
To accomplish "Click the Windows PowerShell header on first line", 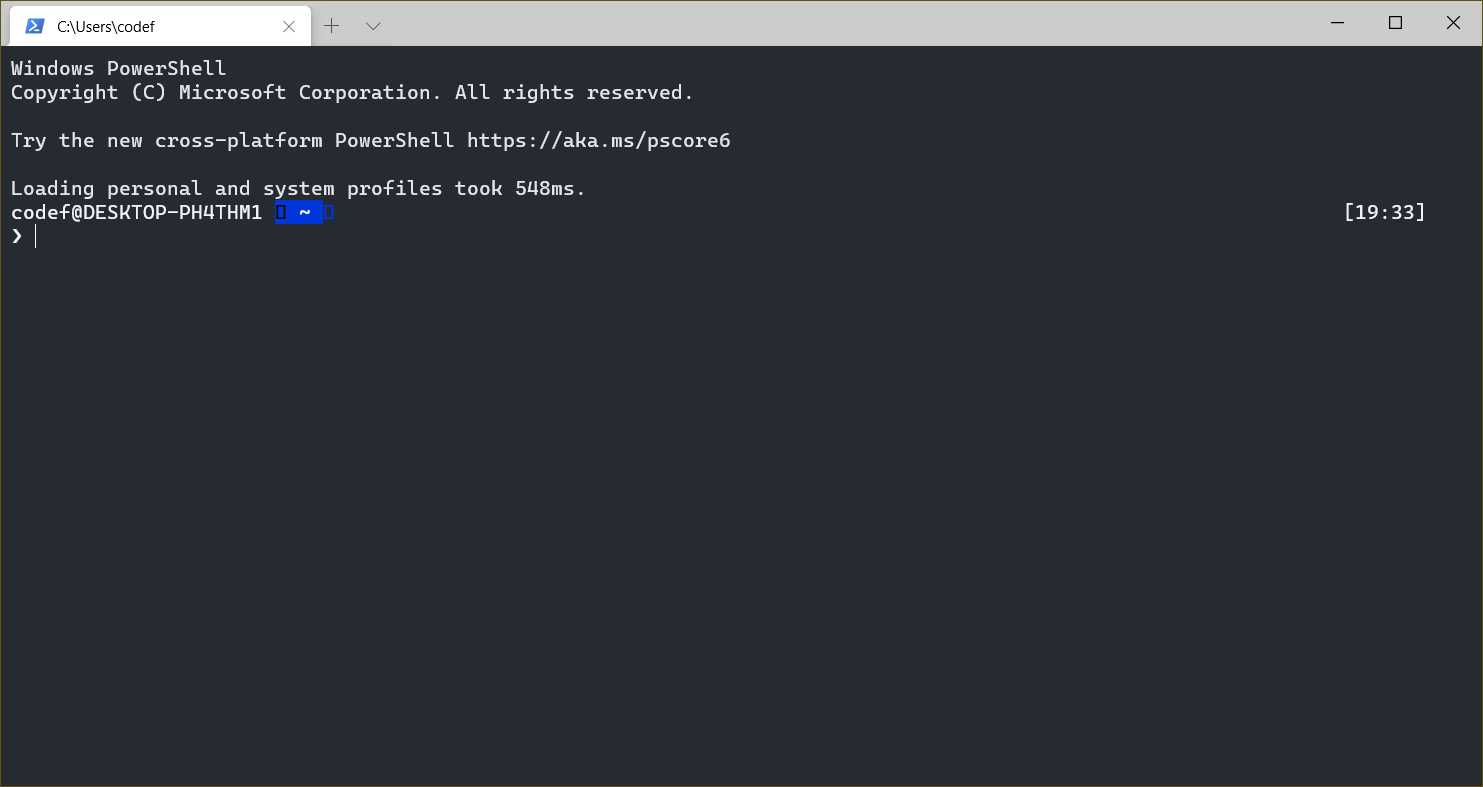I will pyautogui.click(x=118, y=69).
